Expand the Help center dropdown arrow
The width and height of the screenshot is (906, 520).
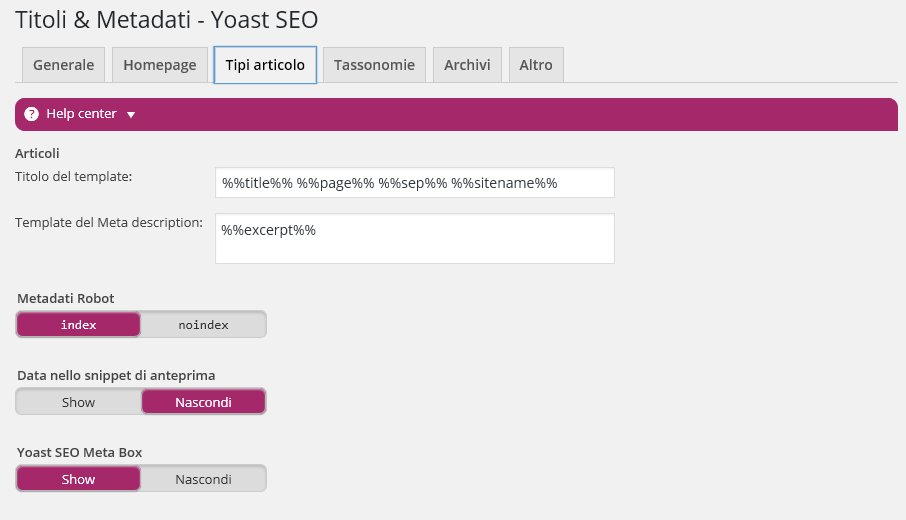[131, 115]
